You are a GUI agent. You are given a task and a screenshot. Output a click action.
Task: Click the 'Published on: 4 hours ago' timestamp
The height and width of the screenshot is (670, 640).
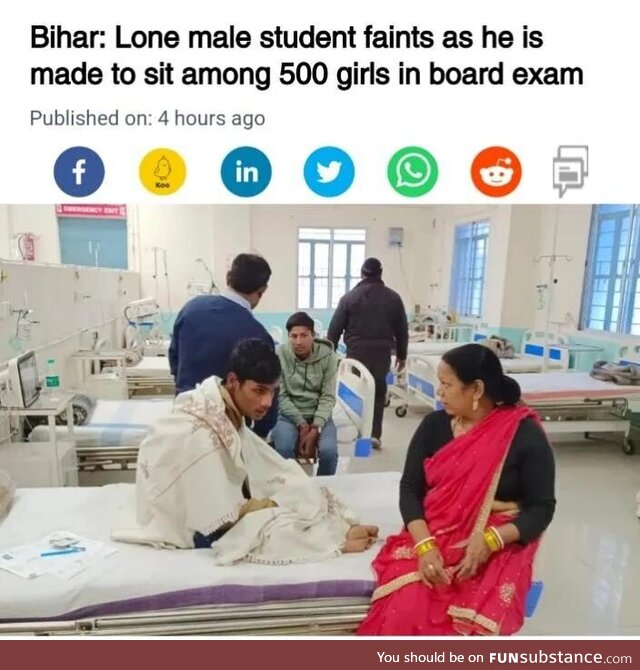pyautogui.click(x=147, y=118)
